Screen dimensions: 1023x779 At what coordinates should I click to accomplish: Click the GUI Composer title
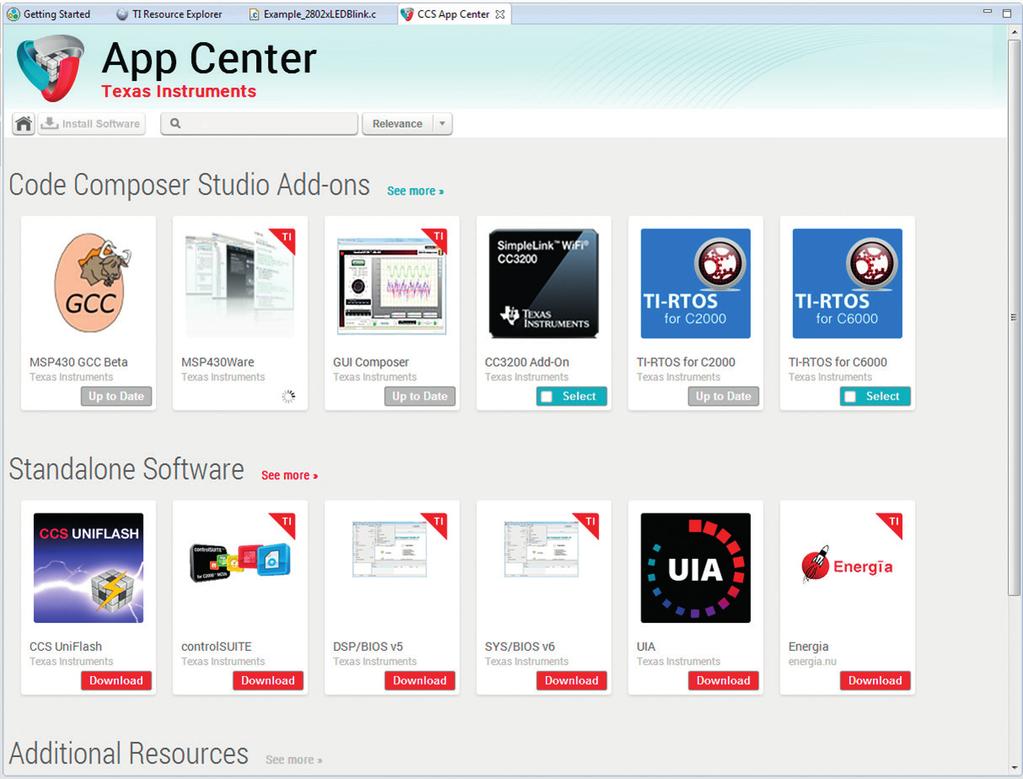(x=371, y=362)
